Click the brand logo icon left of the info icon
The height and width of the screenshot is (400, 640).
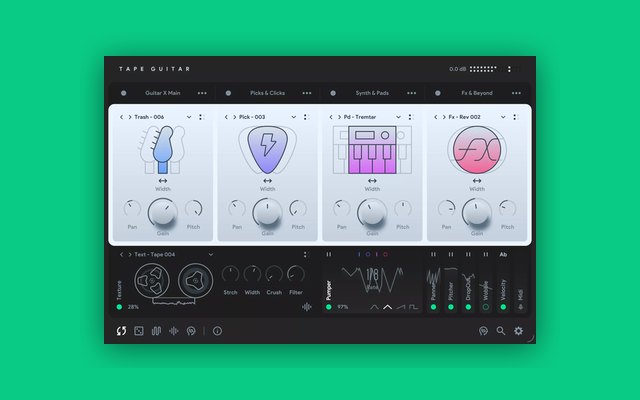[x=191, y=331]
